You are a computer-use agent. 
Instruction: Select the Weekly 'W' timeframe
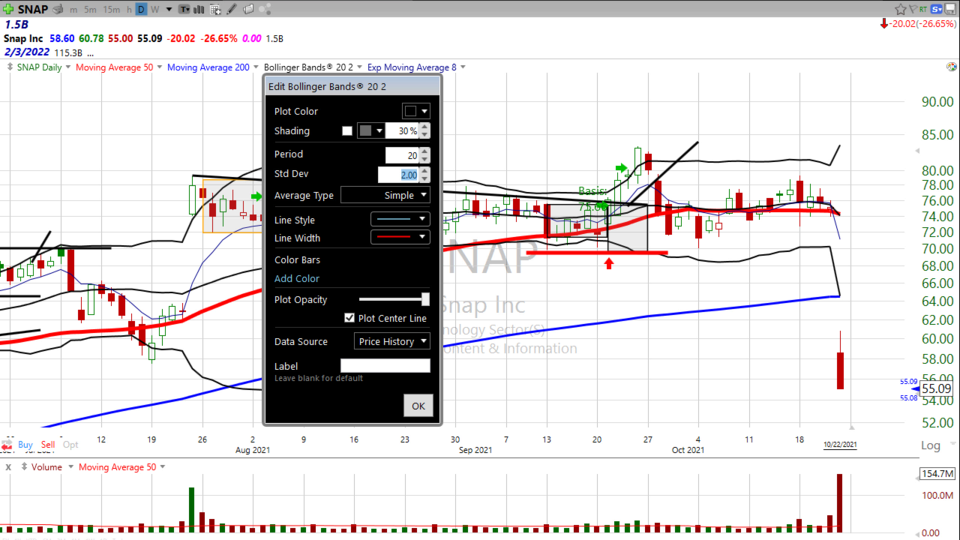click(155, 9)
